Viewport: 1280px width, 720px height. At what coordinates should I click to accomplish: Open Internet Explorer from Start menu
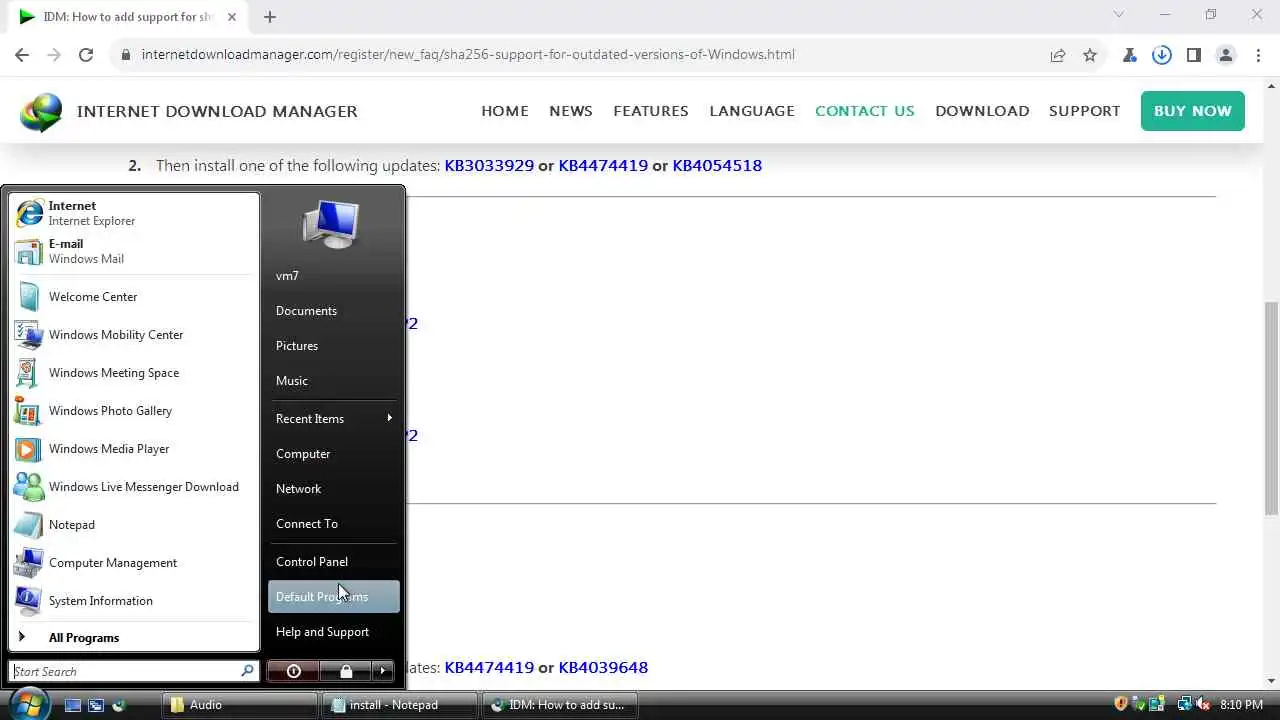point(133,213)
